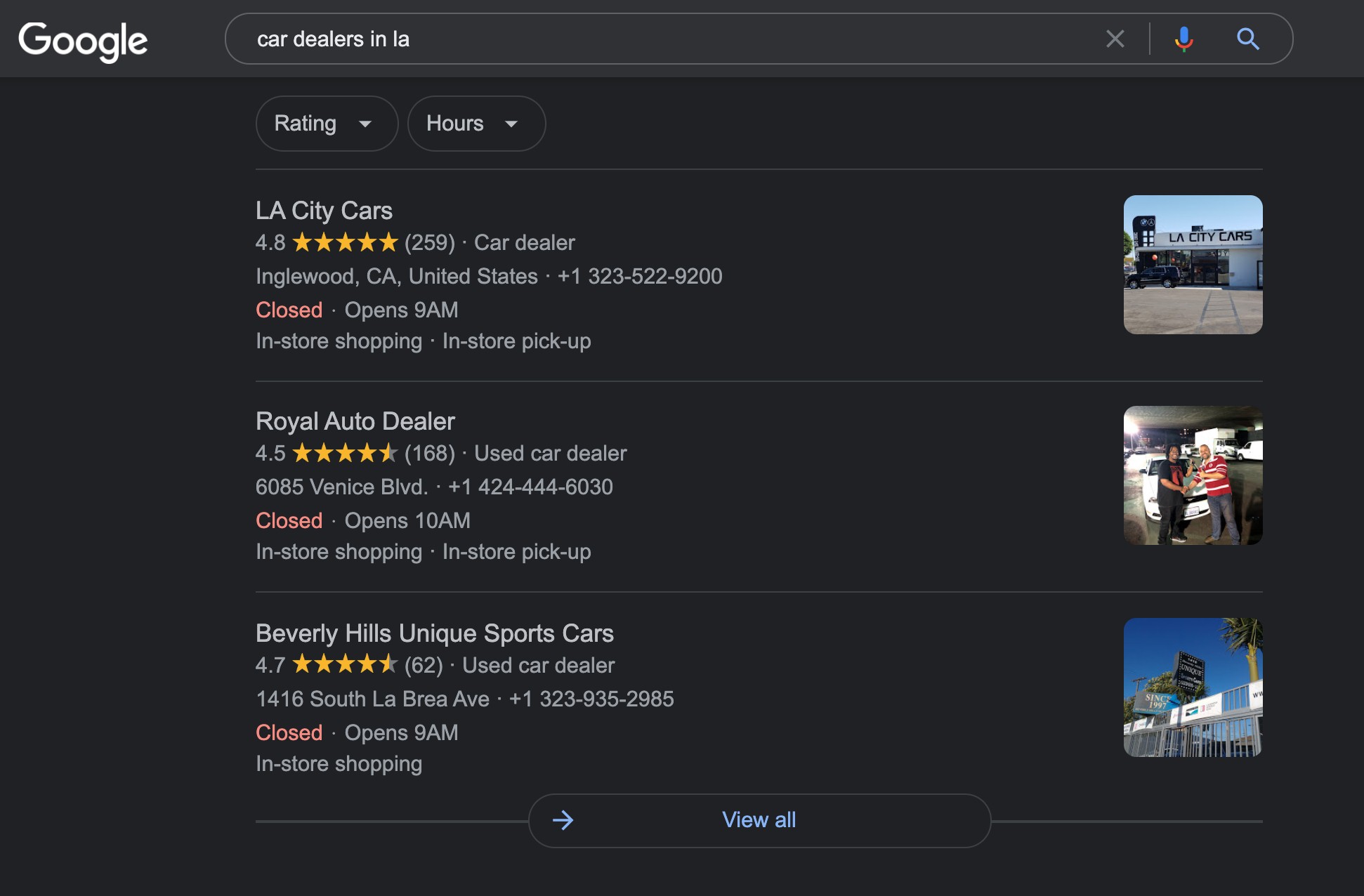1364x896 pixels.
Task: Click LA City Cars In-store shopping text
Action: point(339,341)
